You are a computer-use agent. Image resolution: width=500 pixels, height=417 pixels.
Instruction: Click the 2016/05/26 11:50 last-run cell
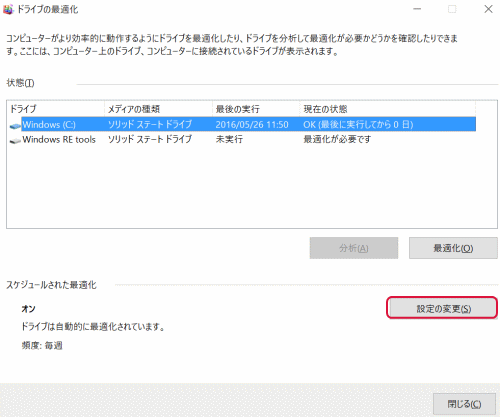click(x=252, y=125)
